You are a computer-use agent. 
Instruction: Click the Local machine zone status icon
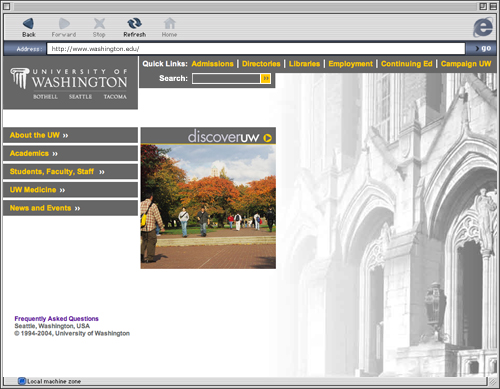click(22, 381)
